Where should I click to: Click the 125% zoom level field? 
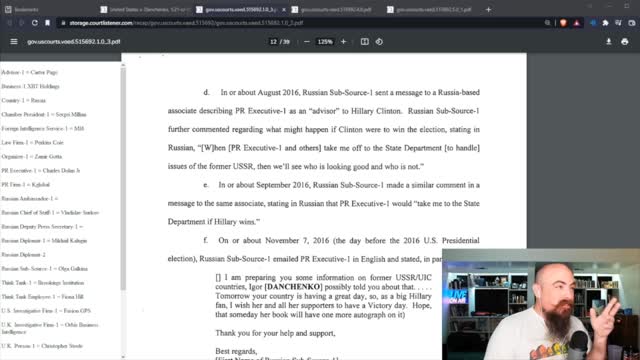tap(325, 42)
